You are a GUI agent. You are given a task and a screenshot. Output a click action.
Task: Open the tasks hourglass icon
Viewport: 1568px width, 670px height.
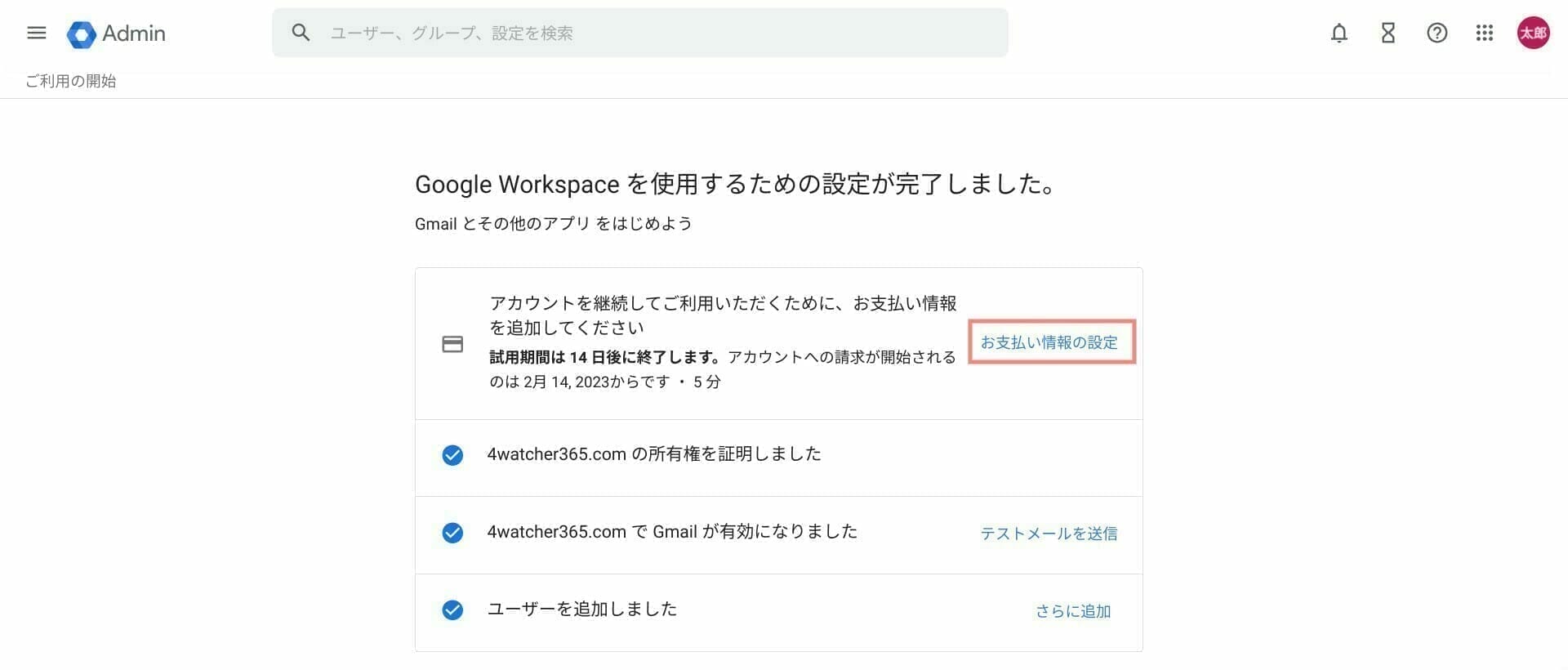coord(1388,33)
